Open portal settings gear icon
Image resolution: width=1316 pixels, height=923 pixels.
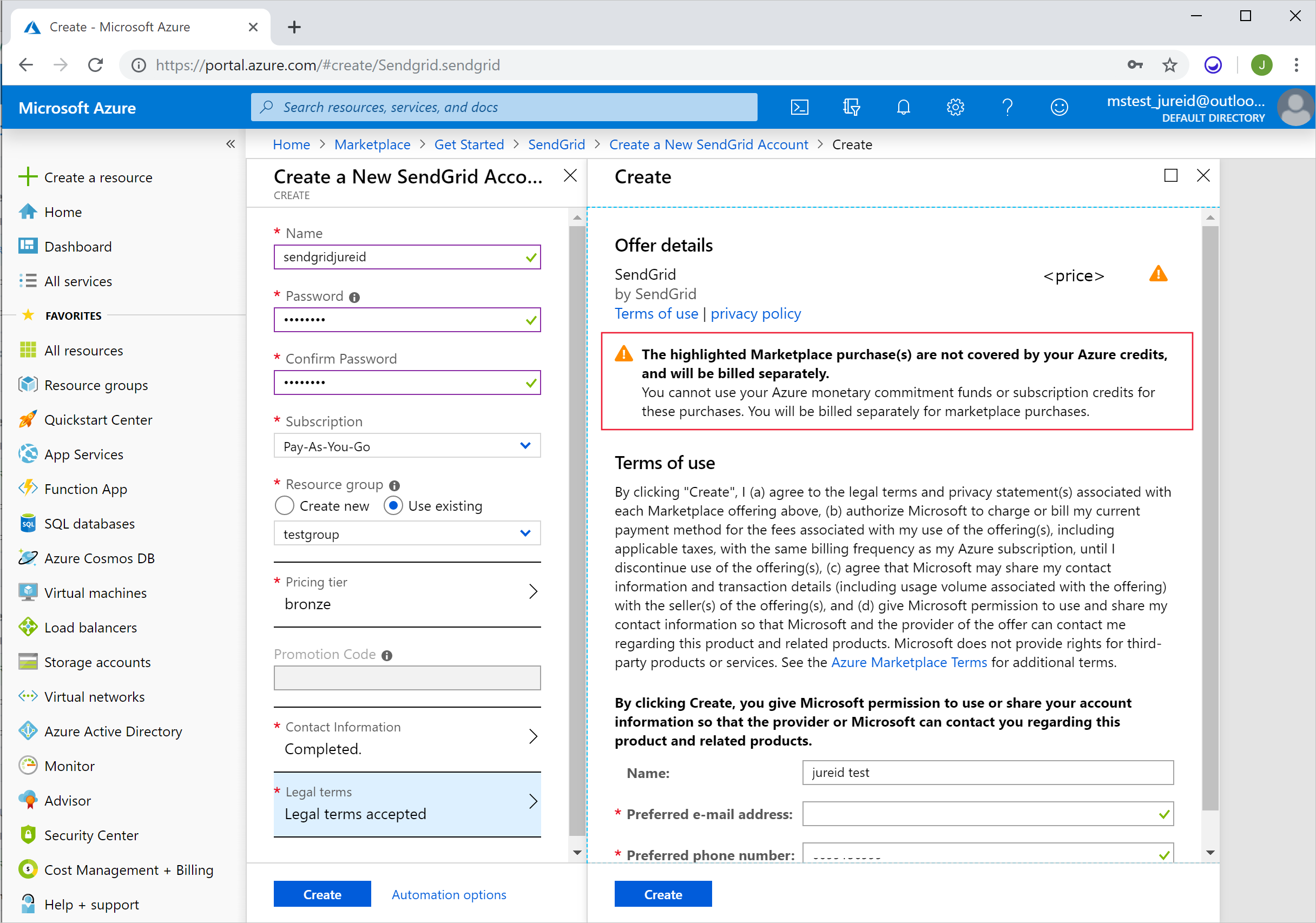click(x=955, y=107)
